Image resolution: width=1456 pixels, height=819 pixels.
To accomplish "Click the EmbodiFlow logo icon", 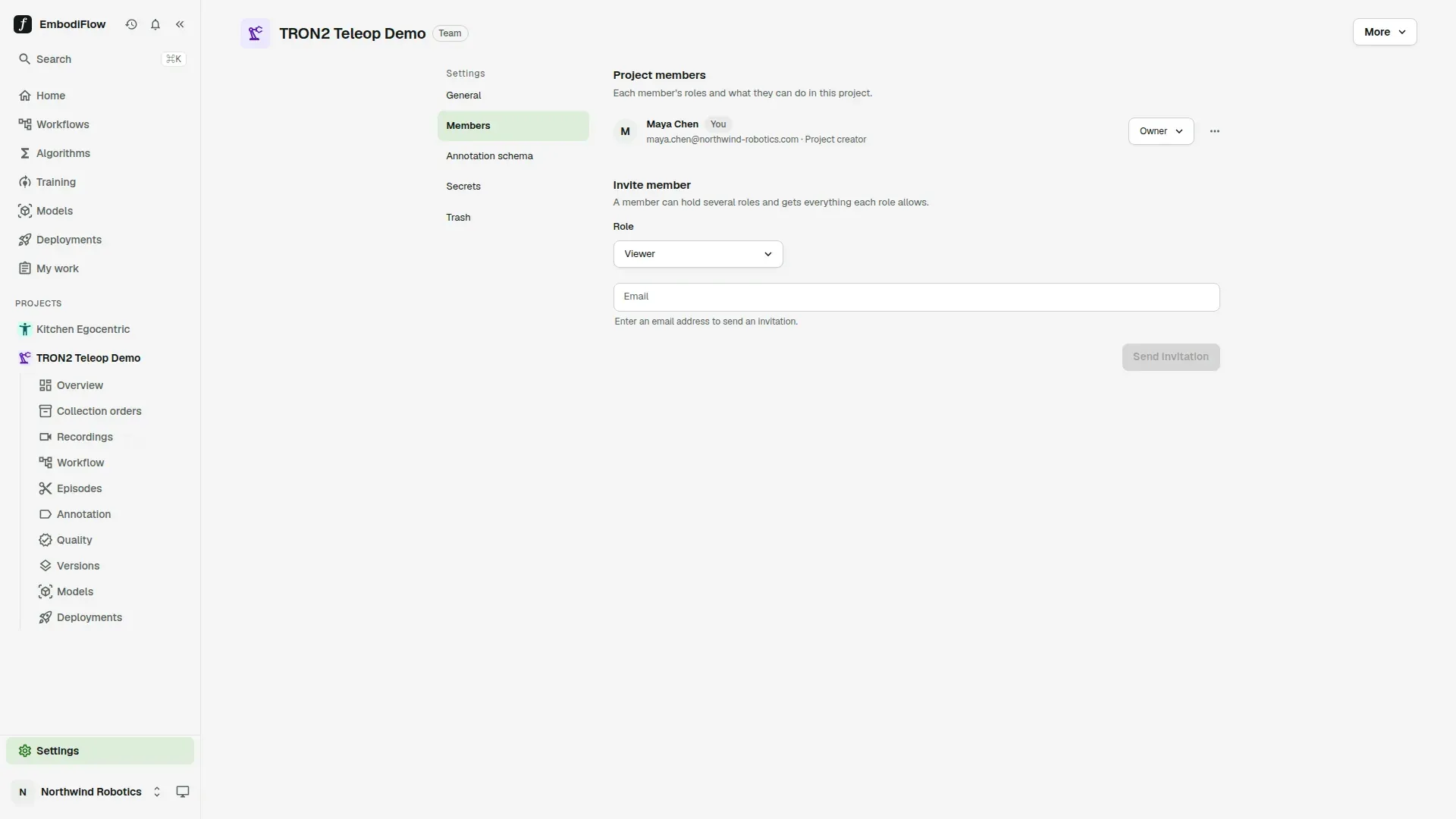I will coord(23,24).
